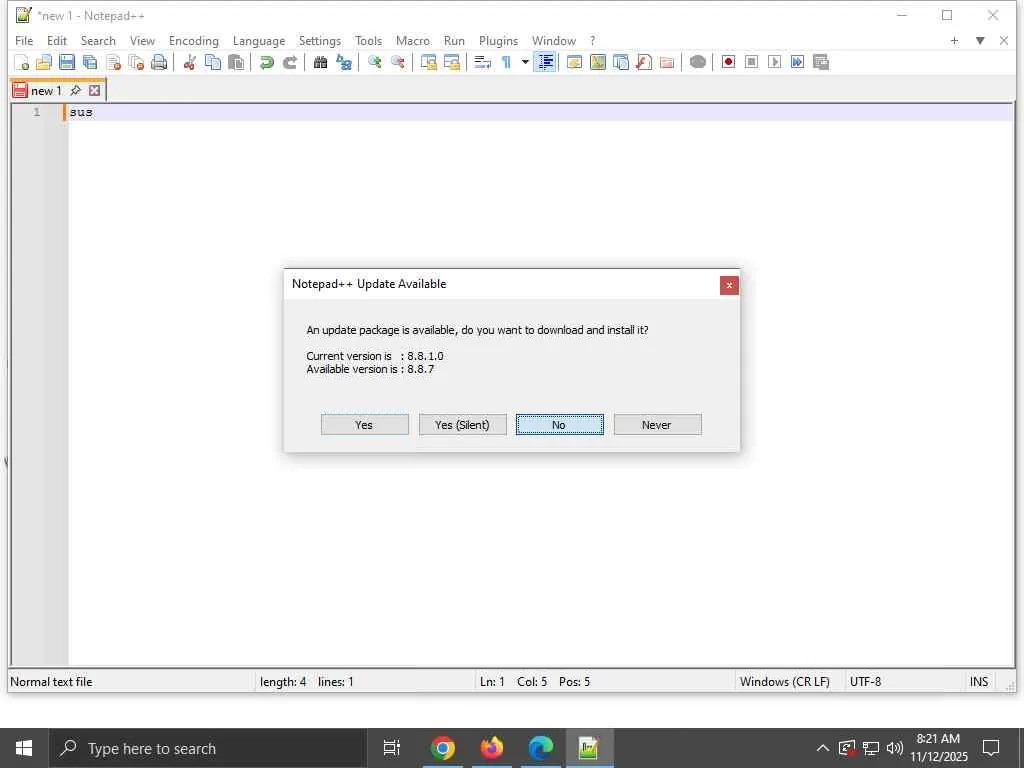This screenshot has width=1024, height=768.
Task: Click Yes to download the update
Action: 364,424
